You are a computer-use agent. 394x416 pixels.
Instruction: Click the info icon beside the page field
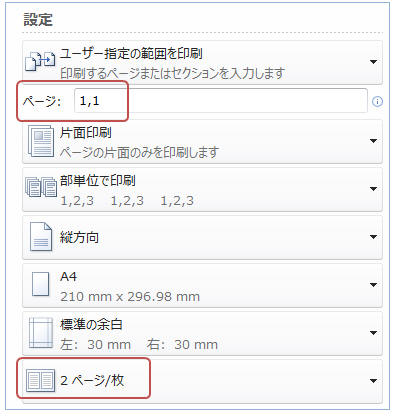pos(377,101)
